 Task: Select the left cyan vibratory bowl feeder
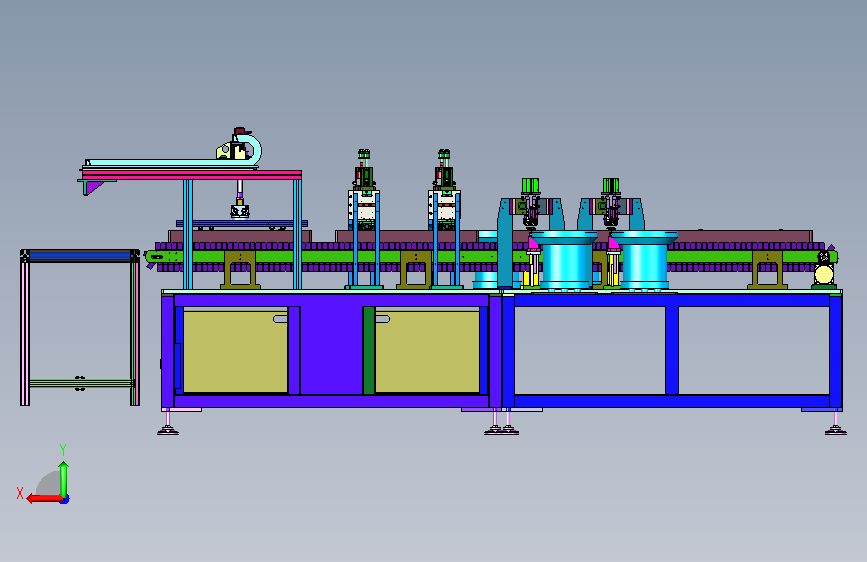point(564,260)
